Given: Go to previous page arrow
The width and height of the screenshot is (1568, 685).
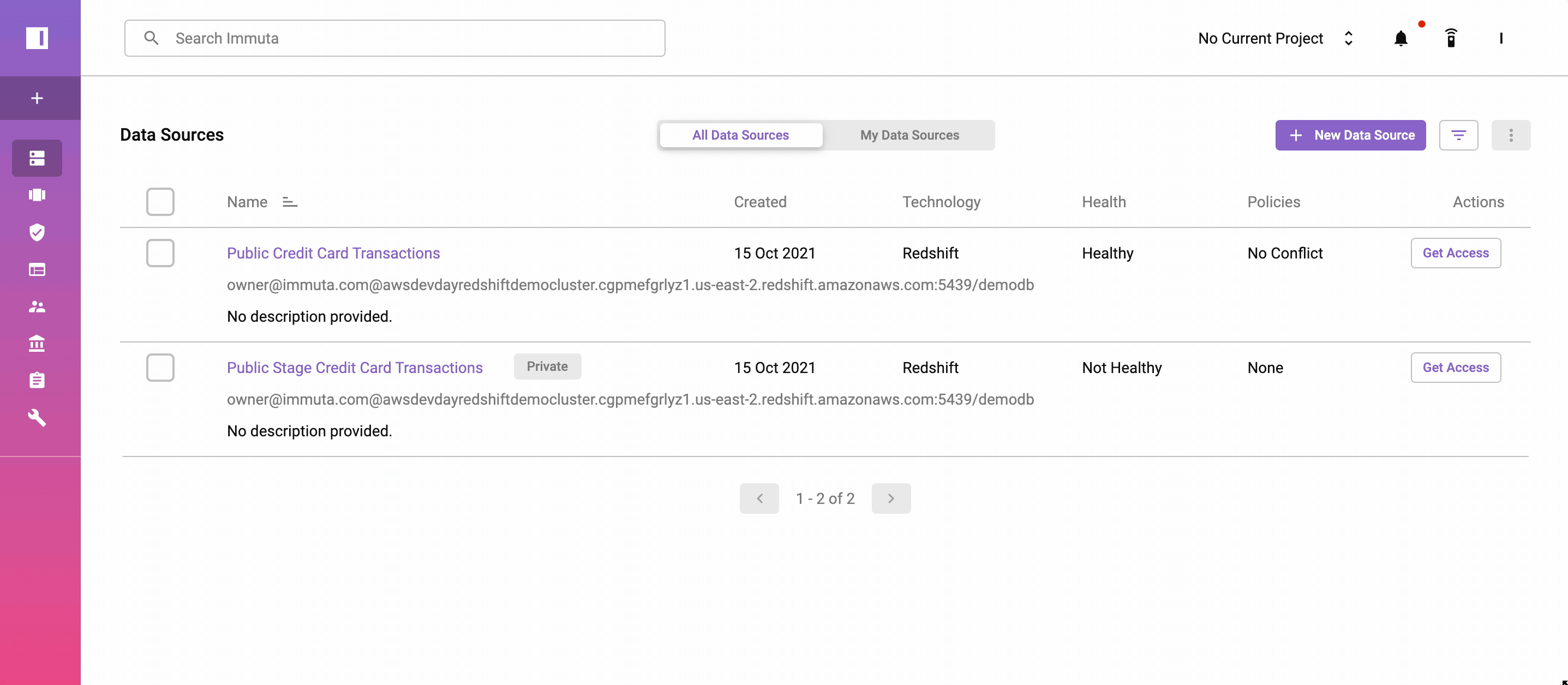Looking at the screenshot, I should point(759,498).
